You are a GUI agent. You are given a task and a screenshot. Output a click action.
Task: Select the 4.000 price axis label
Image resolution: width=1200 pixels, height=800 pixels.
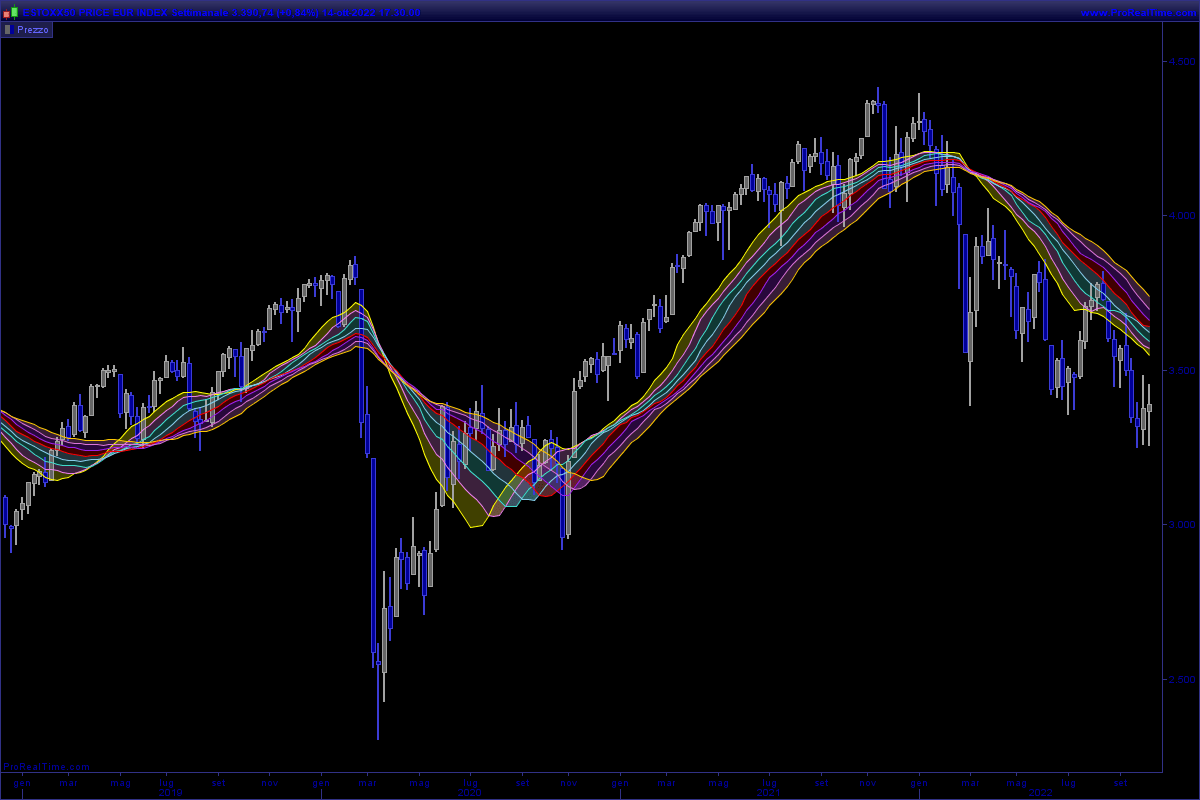tap(1181, 216)
